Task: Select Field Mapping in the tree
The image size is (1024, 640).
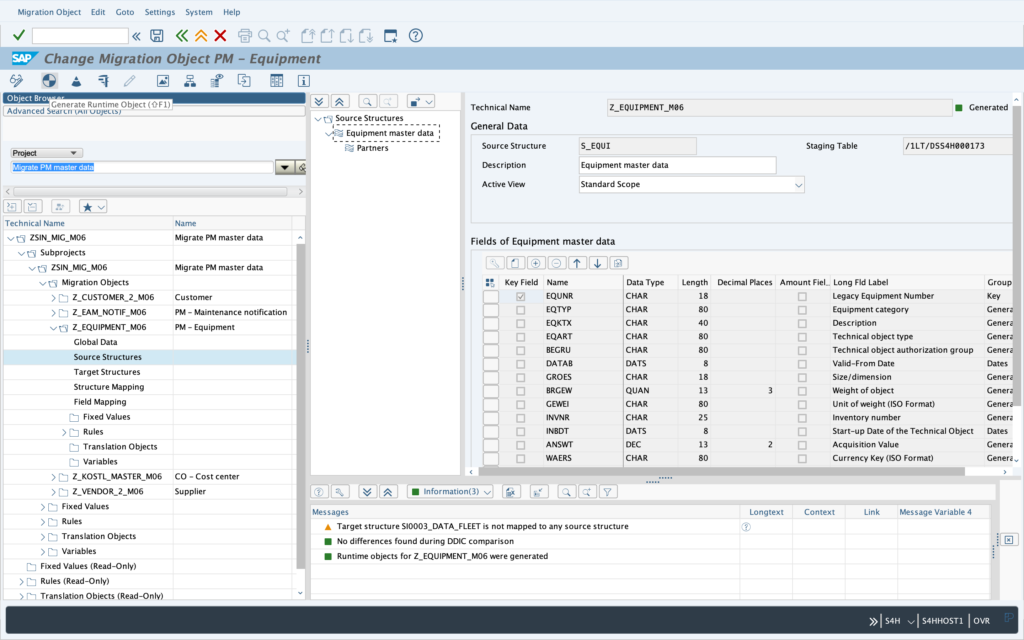Action: tap(100, 402)
